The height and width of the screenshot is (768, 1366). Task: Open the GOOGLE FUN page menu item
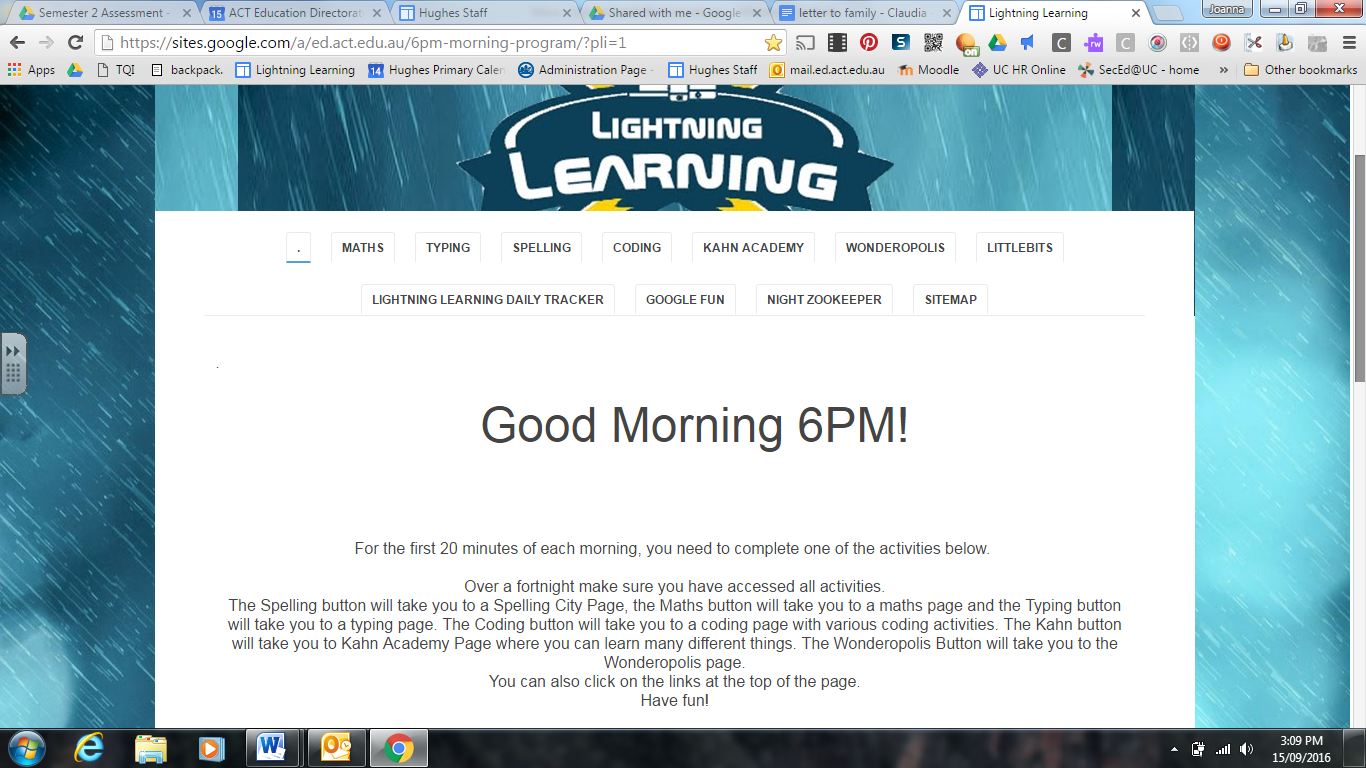685,299
